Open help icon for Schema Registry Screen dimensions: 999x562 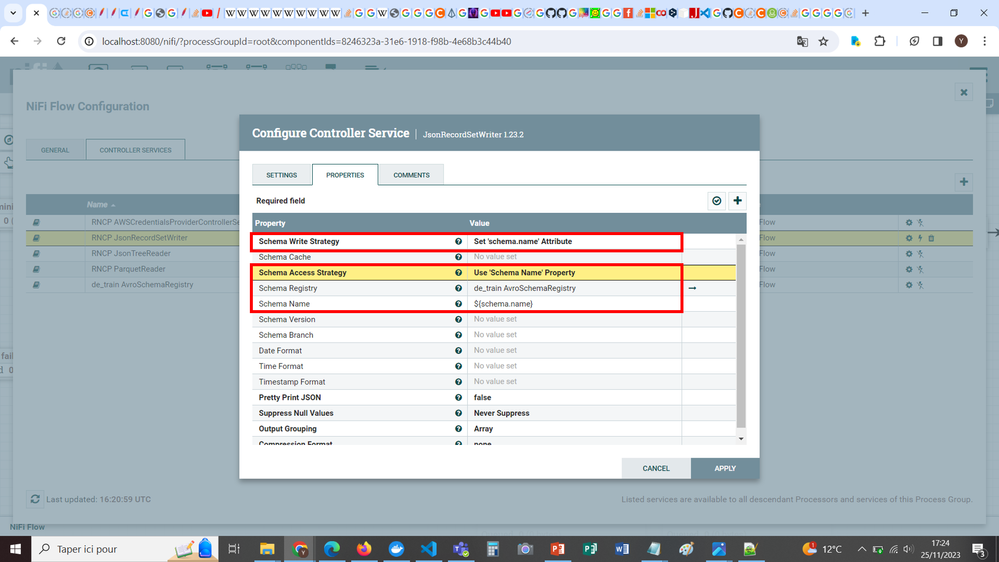click(458, 288)
